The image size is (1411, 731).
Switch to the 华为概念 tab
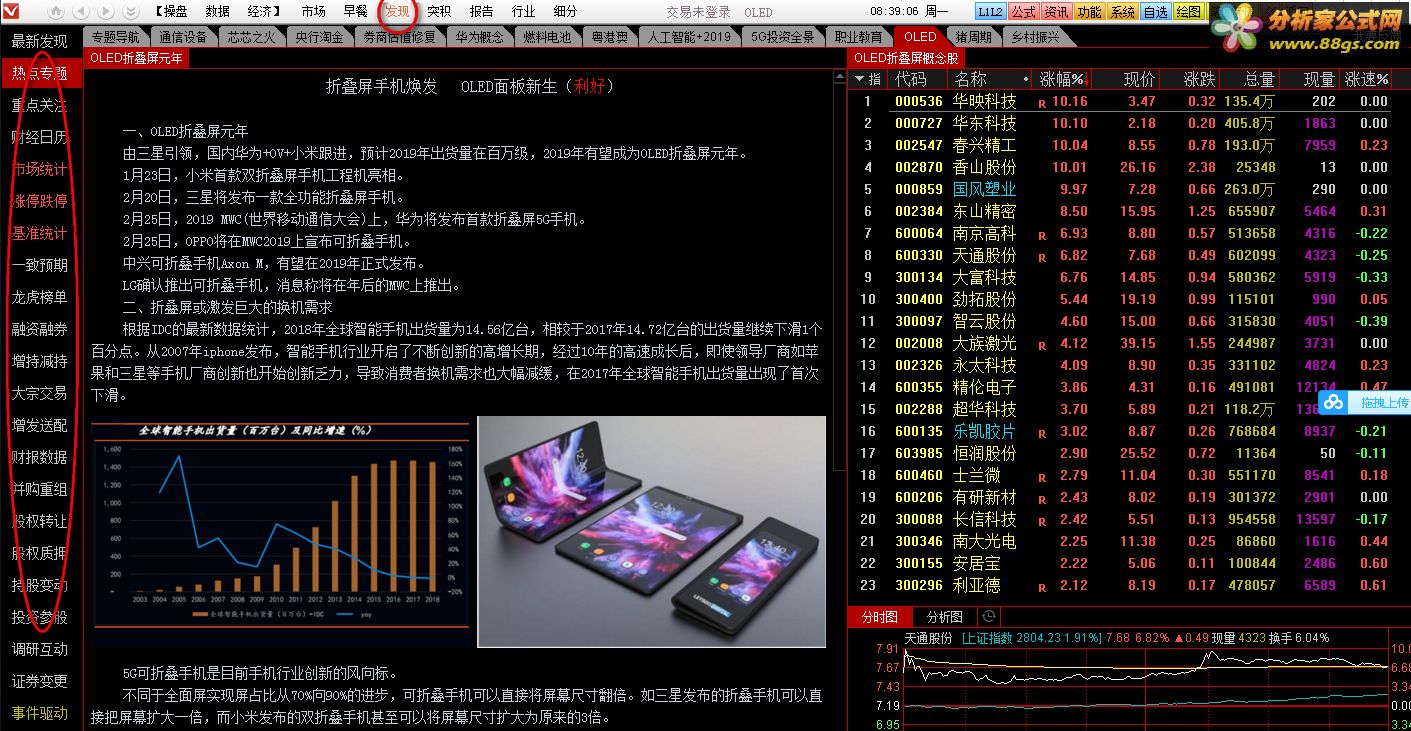point(480,37)
